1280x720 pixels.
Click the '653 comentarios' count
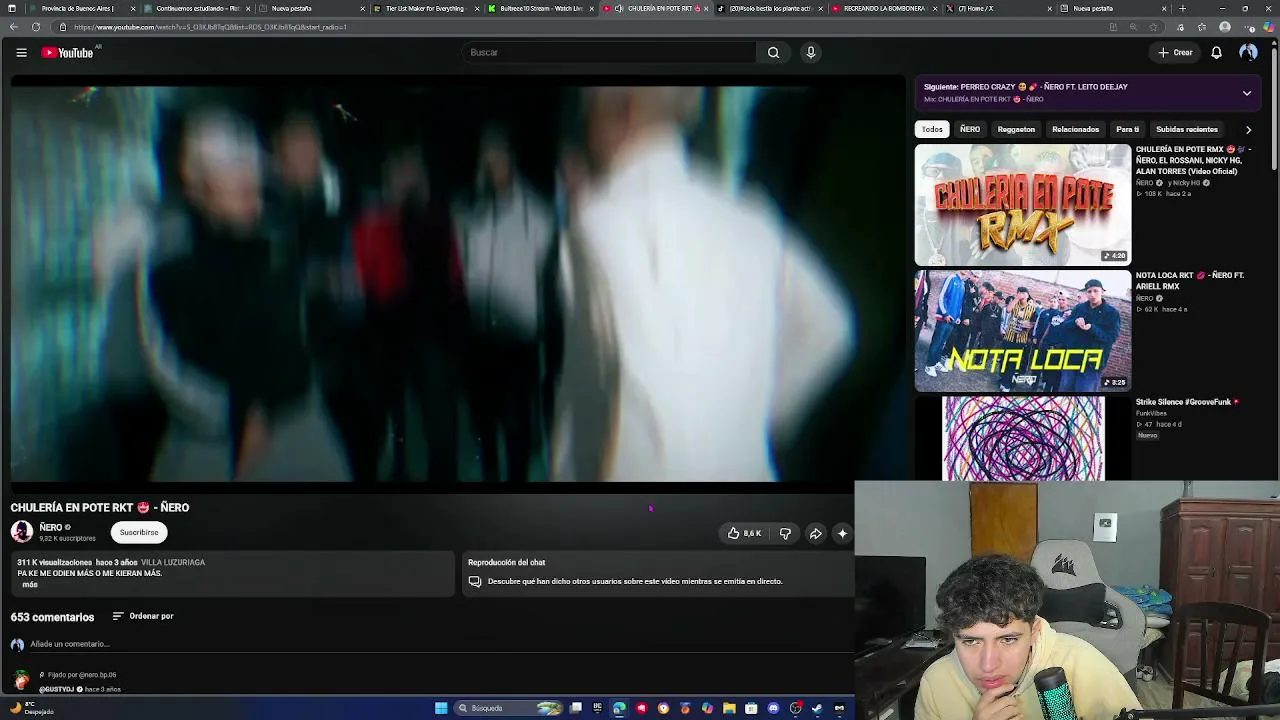click(x=52, y=617)
